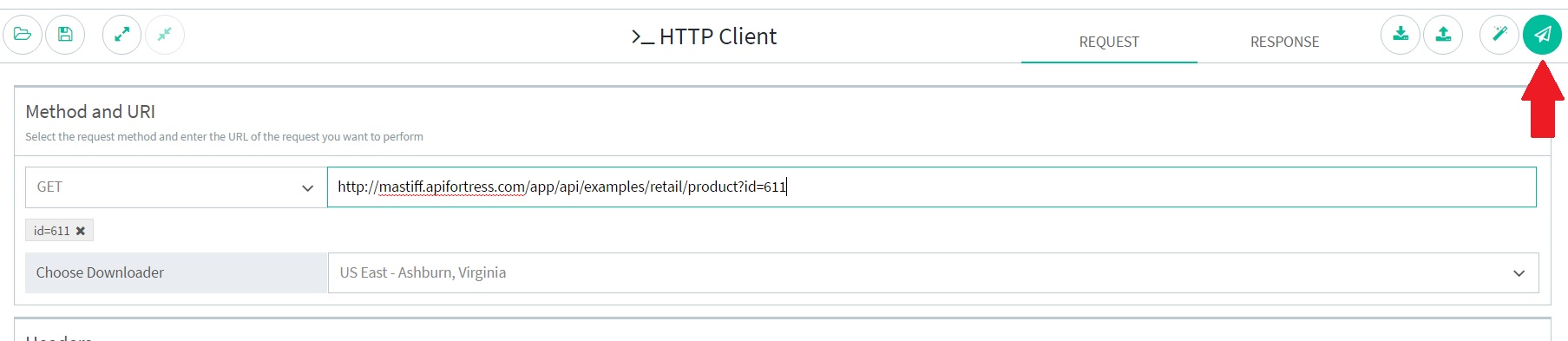The width and height of the screenshot is (1568, 341).
Task: Send the request with paper plane icon
Action: (1542, 35)
